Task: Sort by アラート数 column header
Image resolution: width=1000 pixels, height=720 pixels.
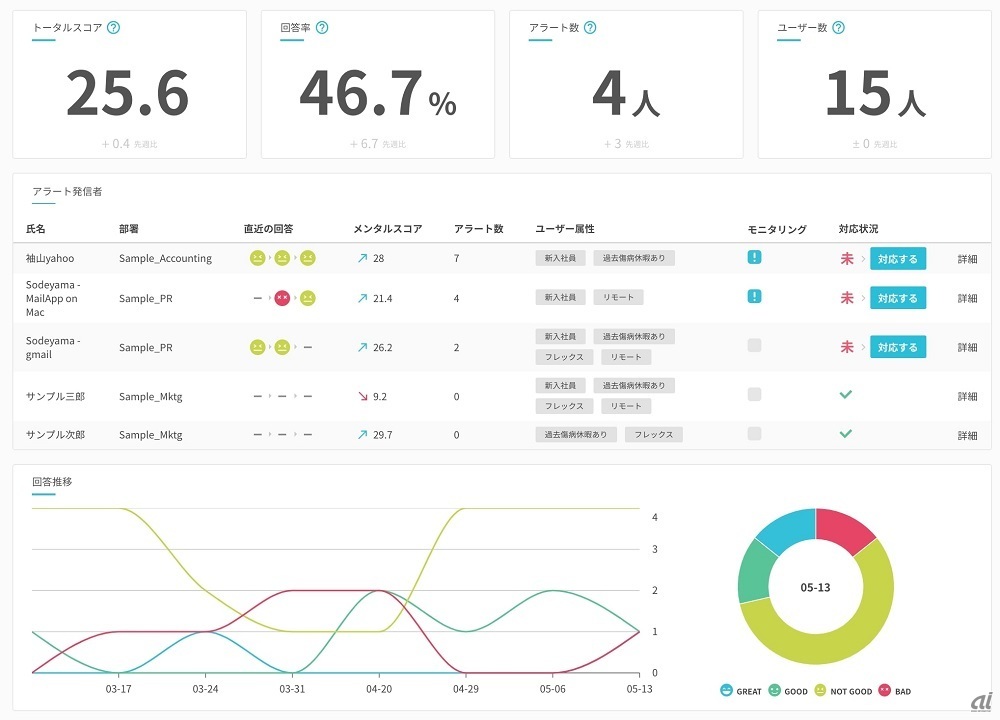Action: tap(477, 229)
